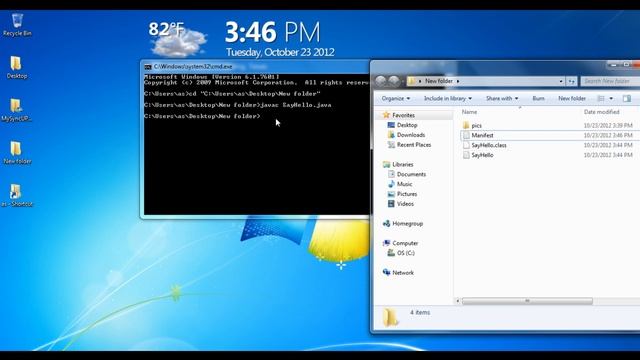Click the Favorites star icon
The image size is (640, 360).
[x=386, y=115]
